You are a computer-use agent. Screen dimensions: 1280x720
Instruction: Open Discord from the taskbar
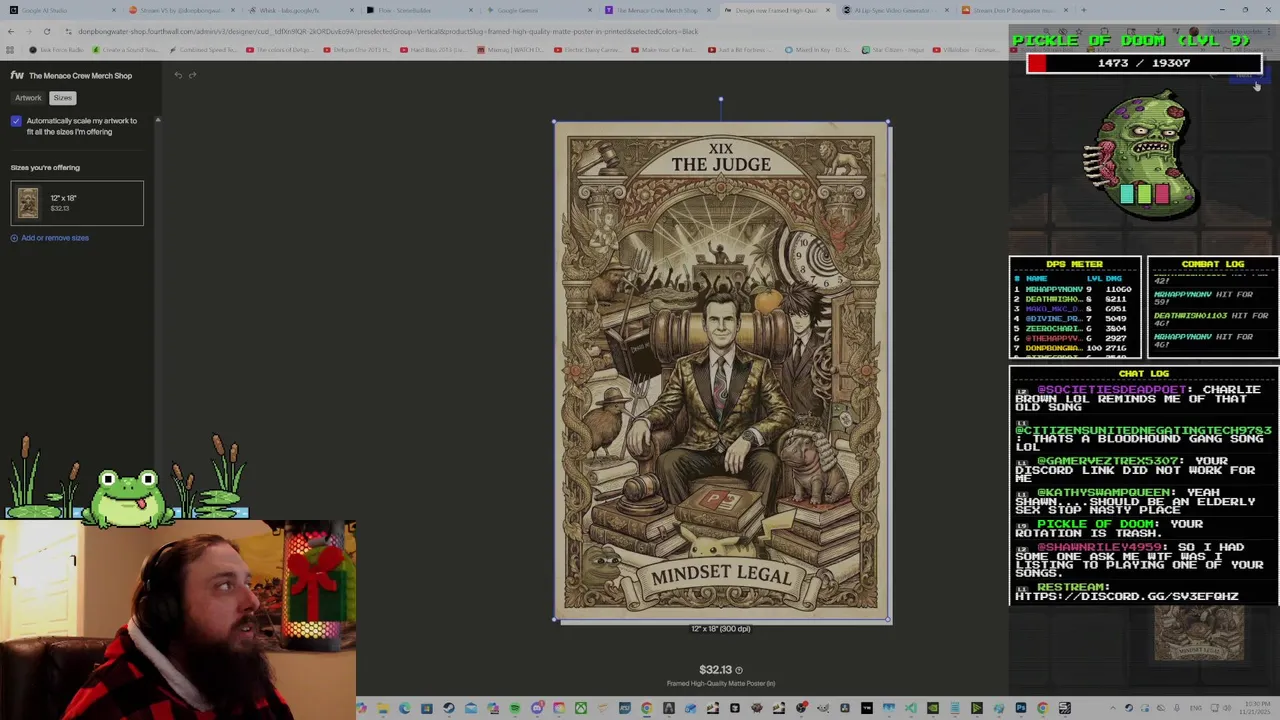(537, 709)
